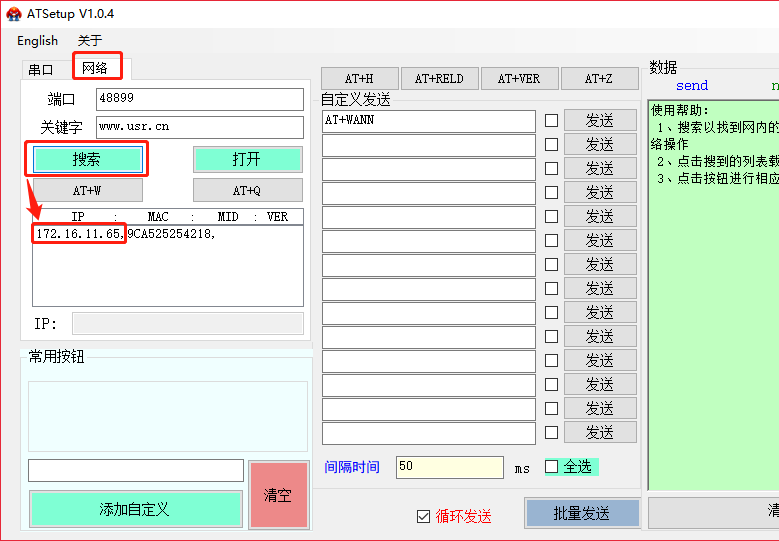Send the AT+W command
Viewport: 779px width, 541px height.
[87, 190]
